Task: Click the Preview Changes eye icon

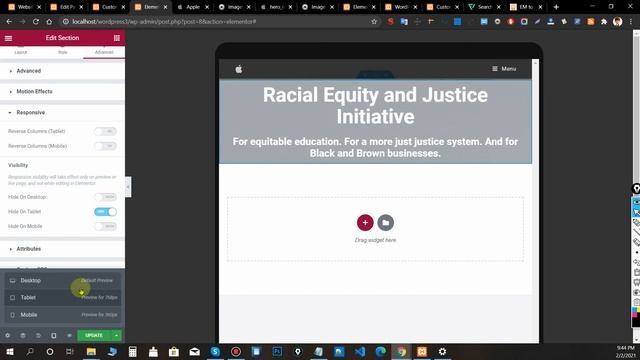Action: click(x=69, y=336)
